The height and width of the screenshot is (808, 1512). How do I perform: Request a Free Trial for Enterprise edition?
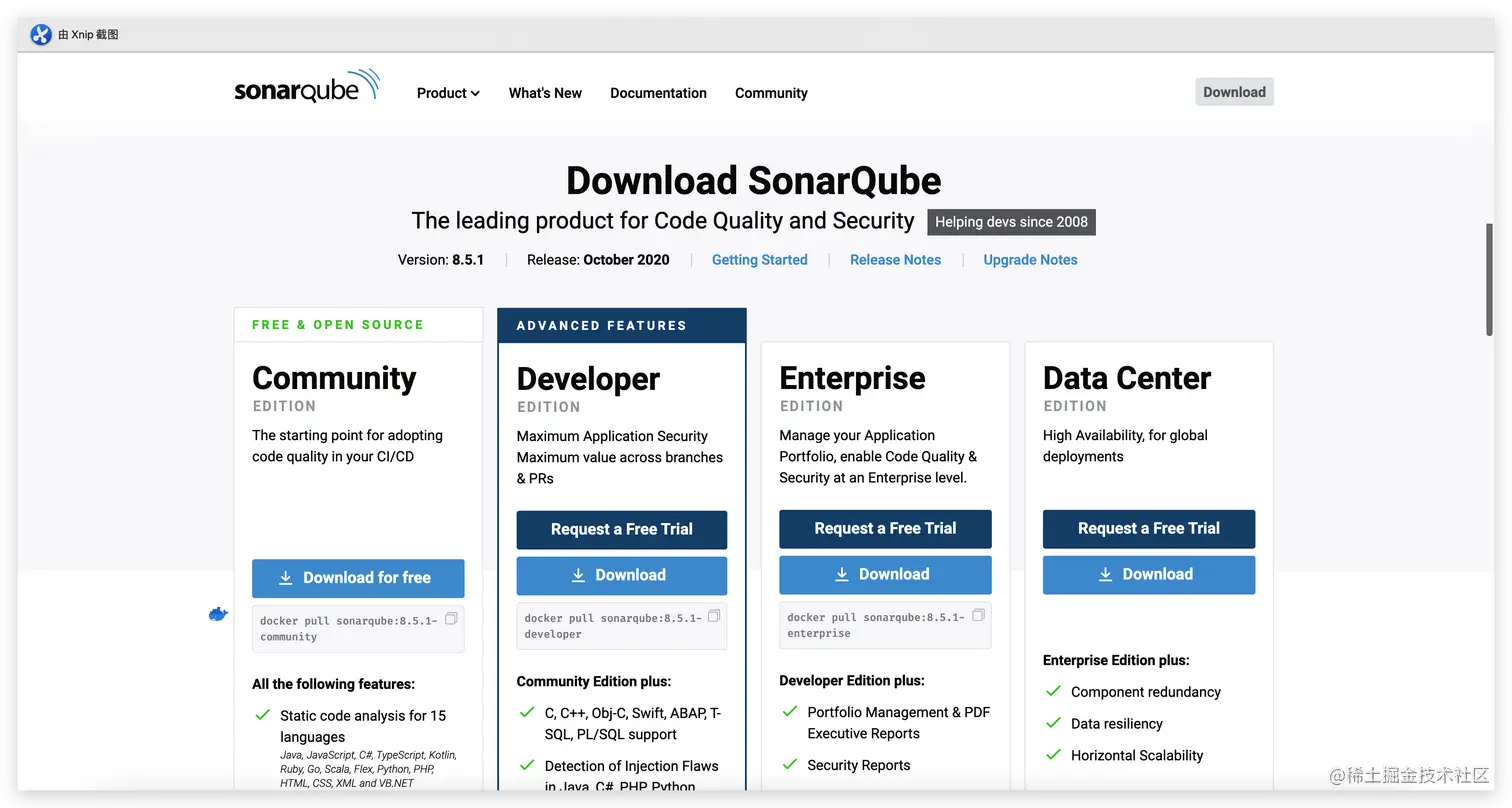click(x=885, y=529)
